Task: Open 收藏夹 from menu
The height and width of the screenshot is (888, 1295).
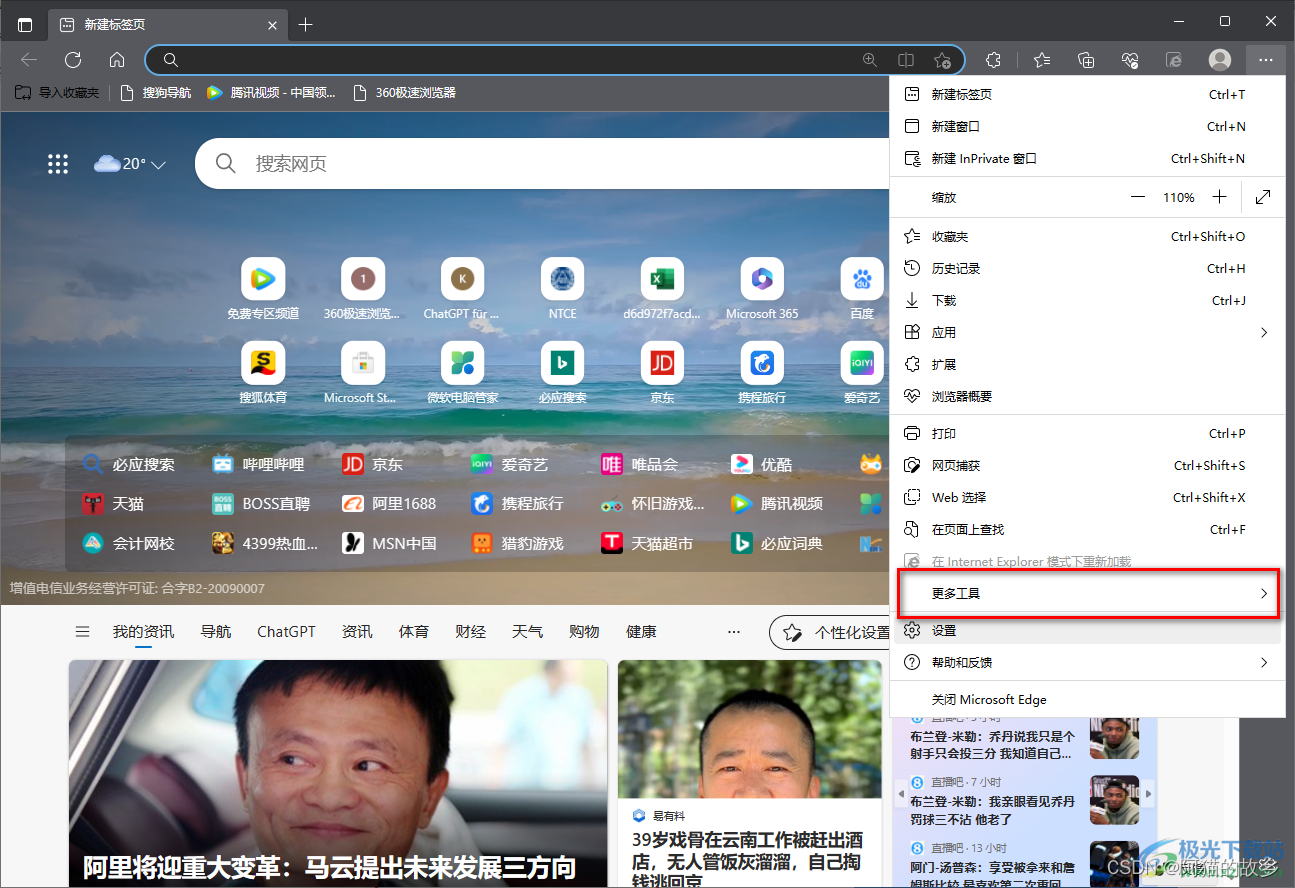Action: point(1087,236)
